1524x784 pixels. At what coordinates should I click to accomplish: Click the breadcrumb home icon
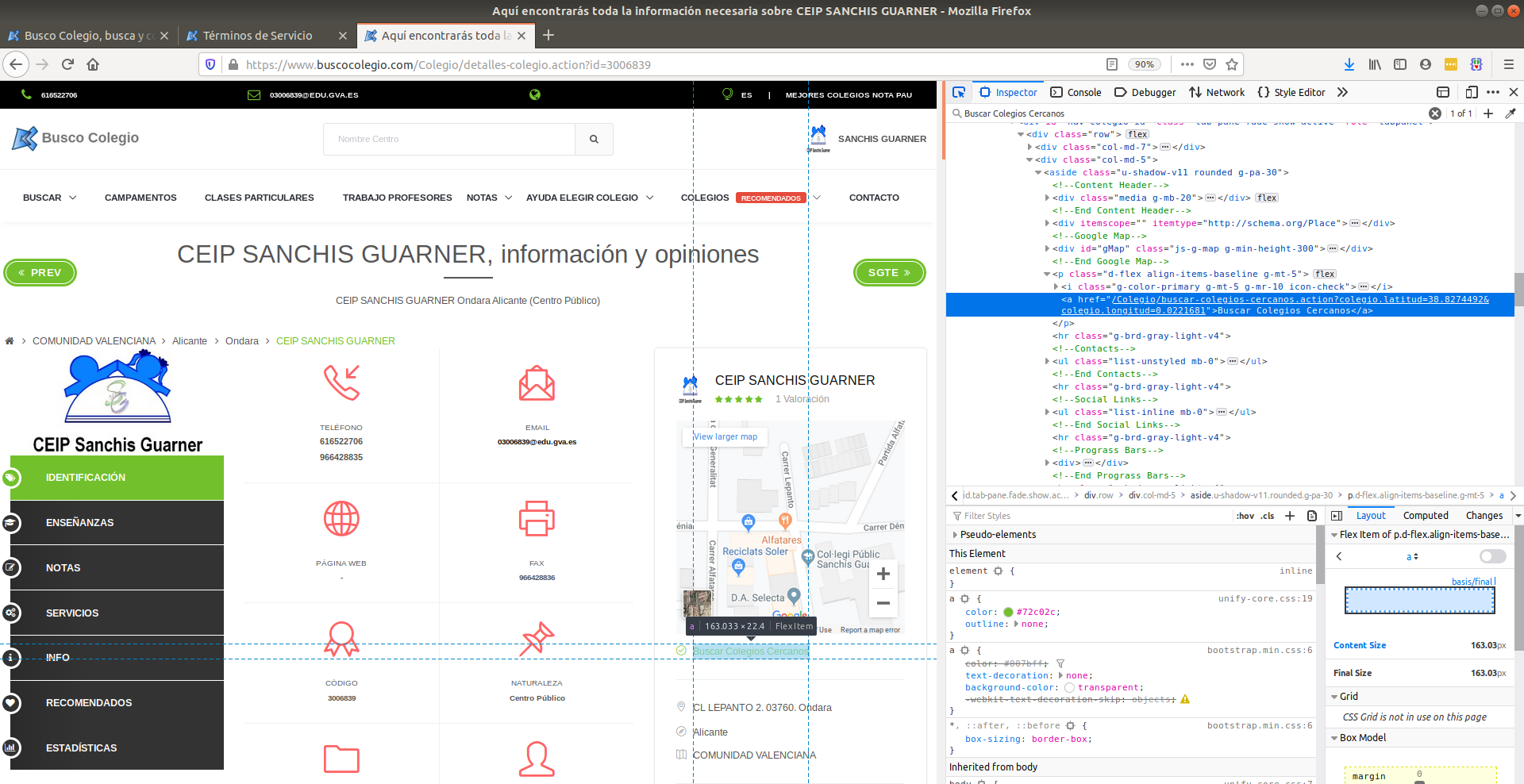[x=10, y=341]
